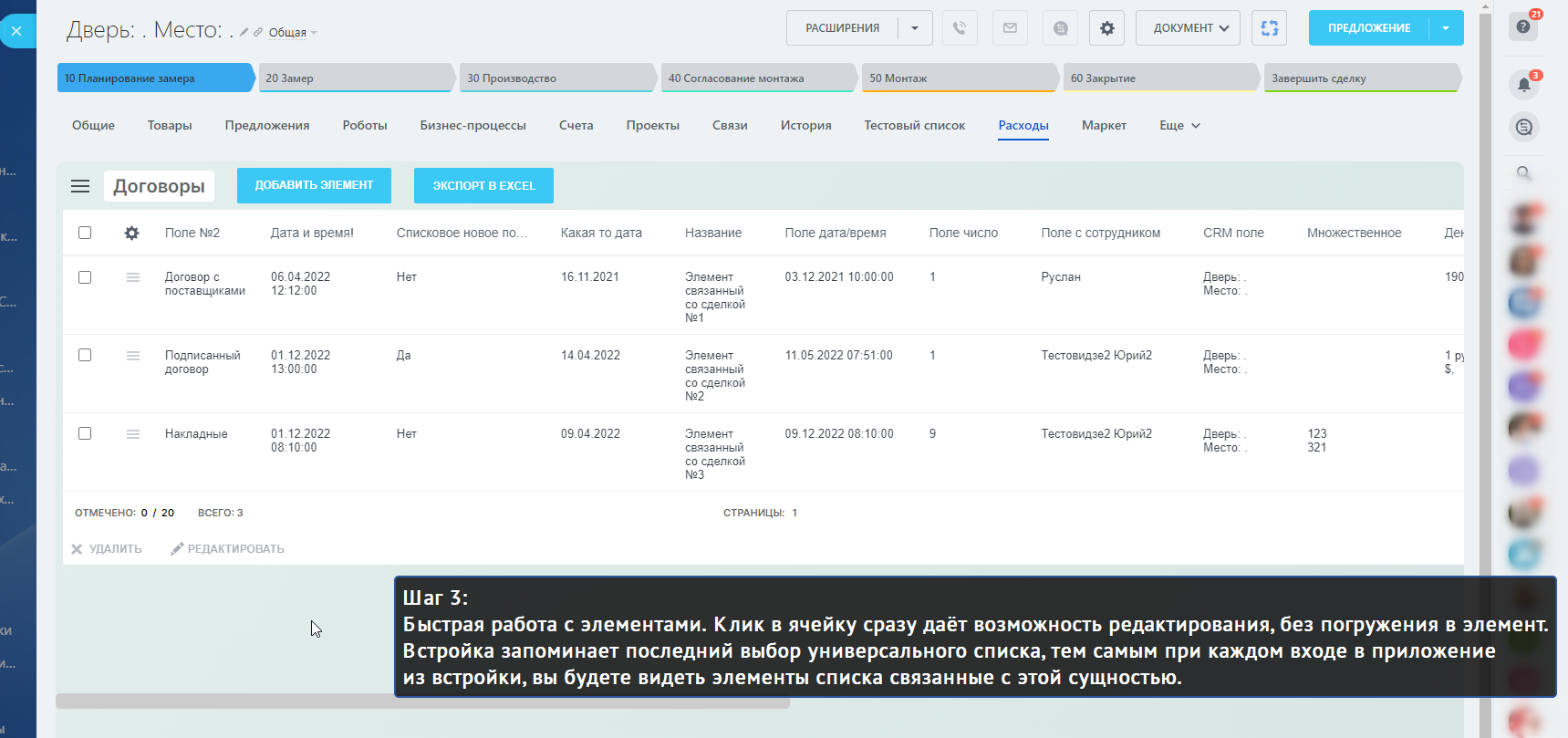Open the Договоры hamburger menu
Screen dimensions: 1568x738
80,186
